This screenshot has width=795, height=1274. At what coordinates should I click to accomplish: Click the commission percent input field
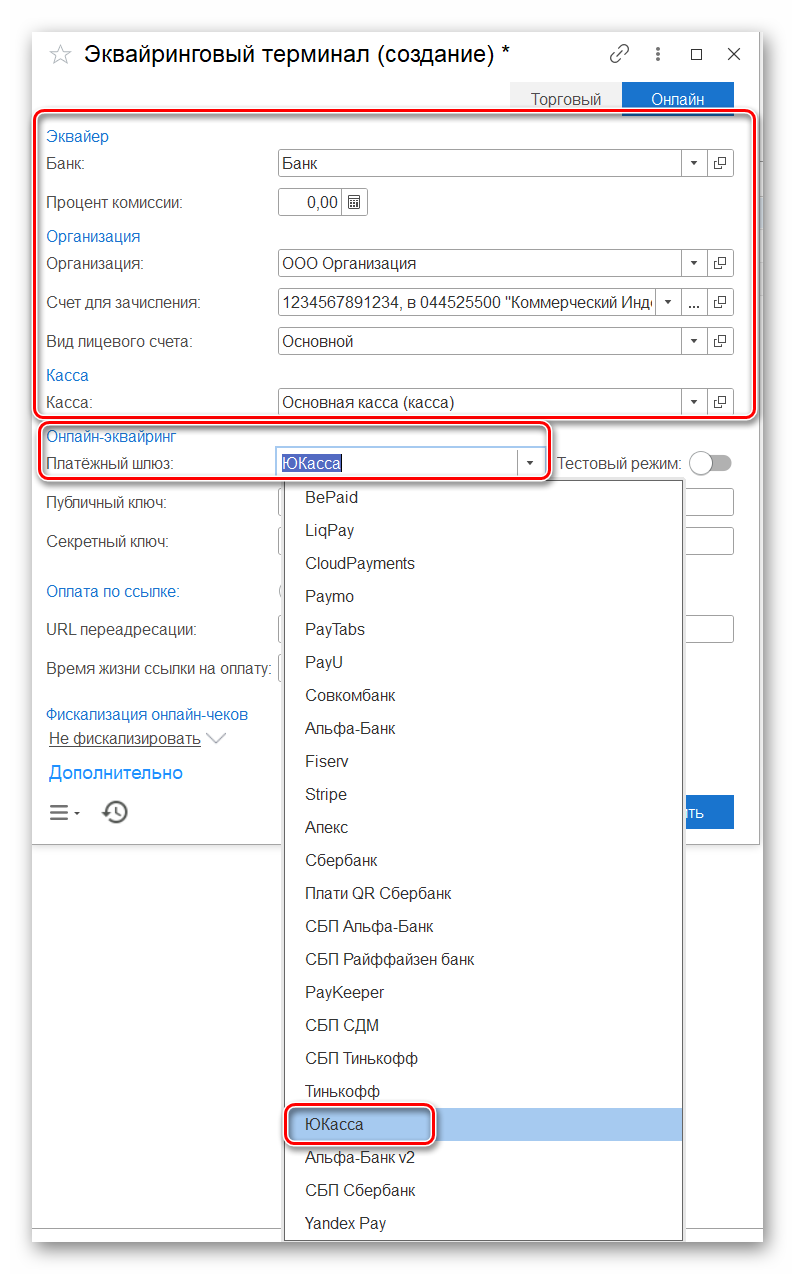click(310, 202)
